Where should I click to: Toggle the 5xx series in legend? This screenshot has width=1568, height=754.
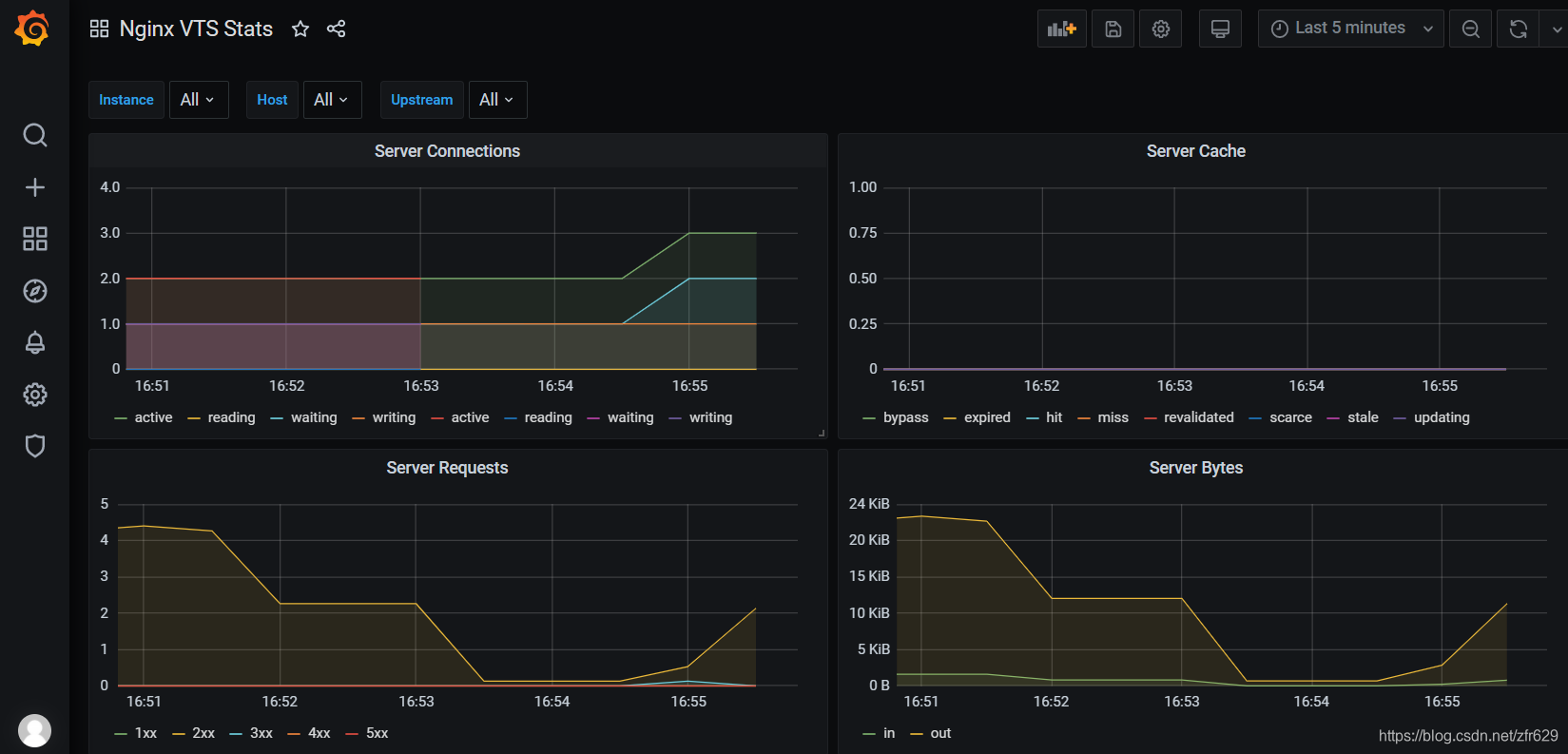coord(377,733)
